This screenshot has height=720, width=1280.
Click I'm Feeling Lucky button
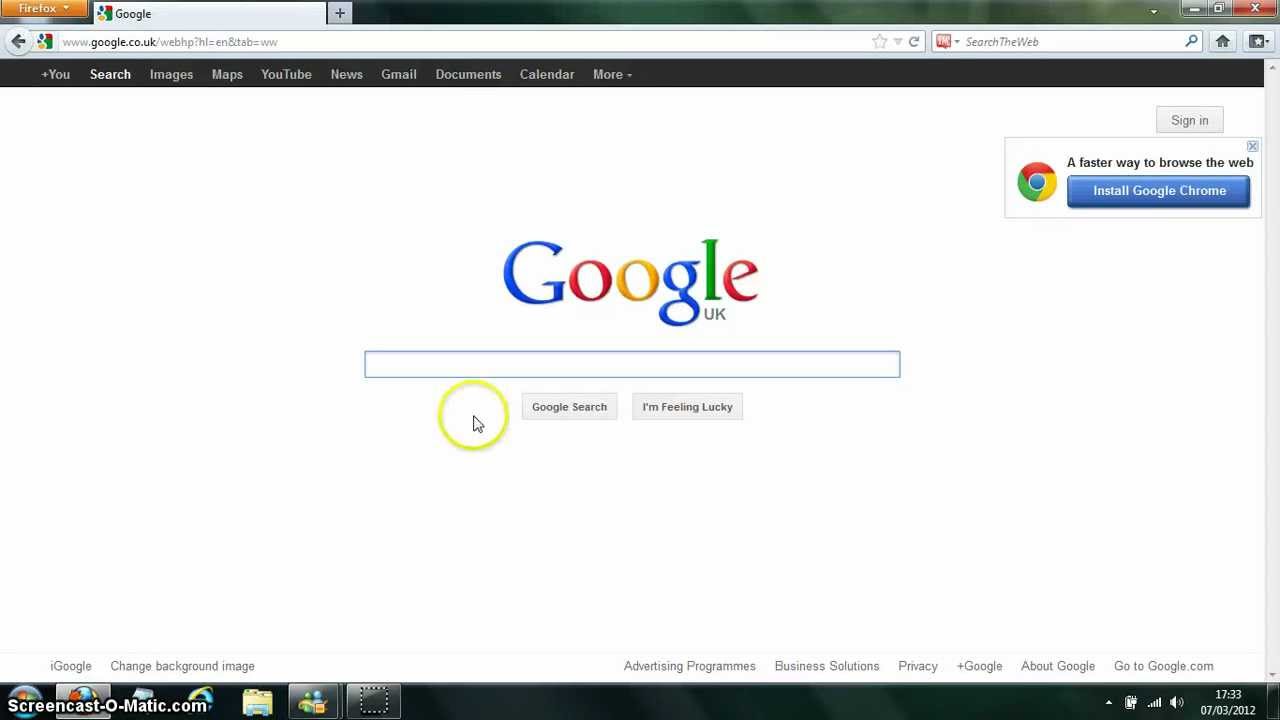coord(687,407)
